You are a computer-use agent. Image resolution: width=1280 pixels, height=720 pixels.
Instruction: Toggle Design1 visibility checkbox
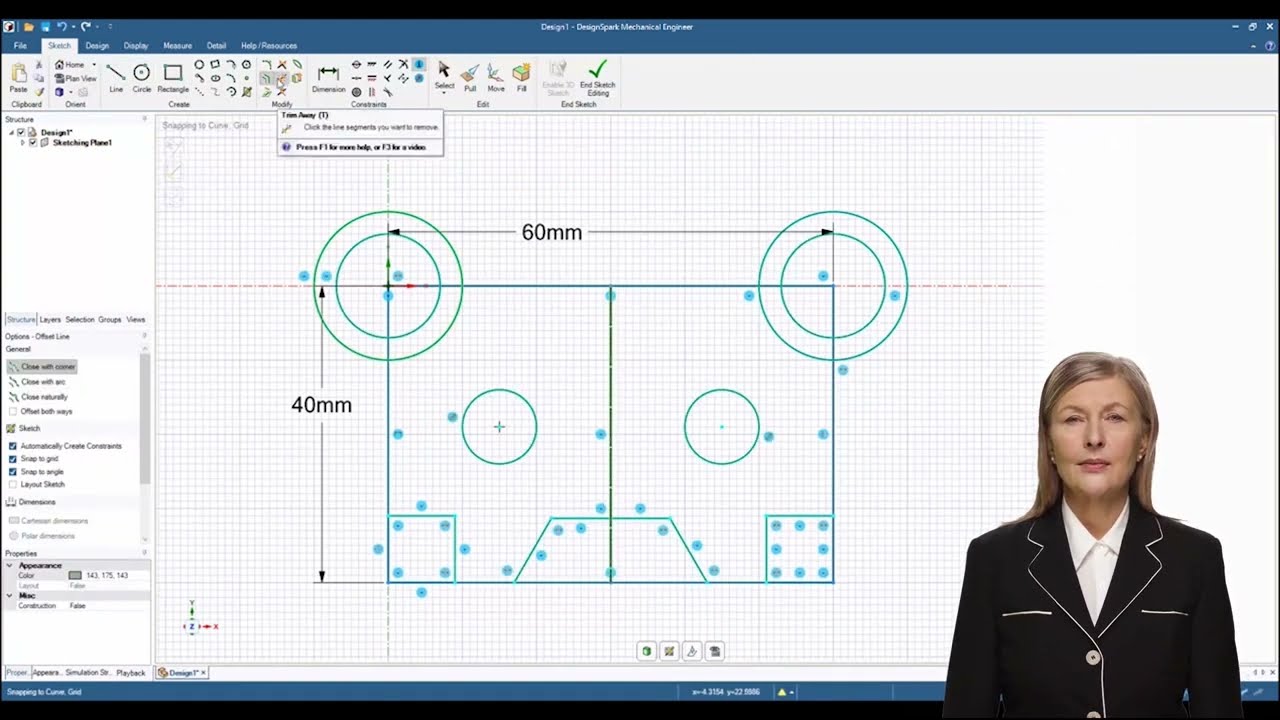click(x=21, y=132)
